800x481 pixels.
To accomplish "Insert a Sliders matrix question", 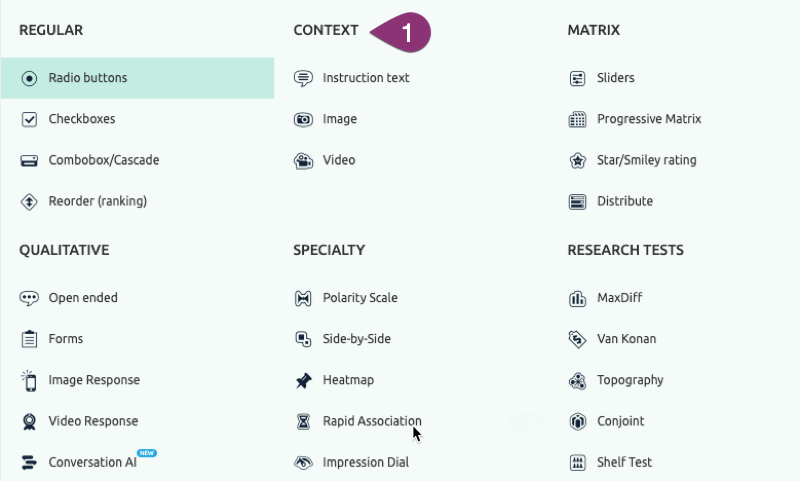I will click(615, 78).
